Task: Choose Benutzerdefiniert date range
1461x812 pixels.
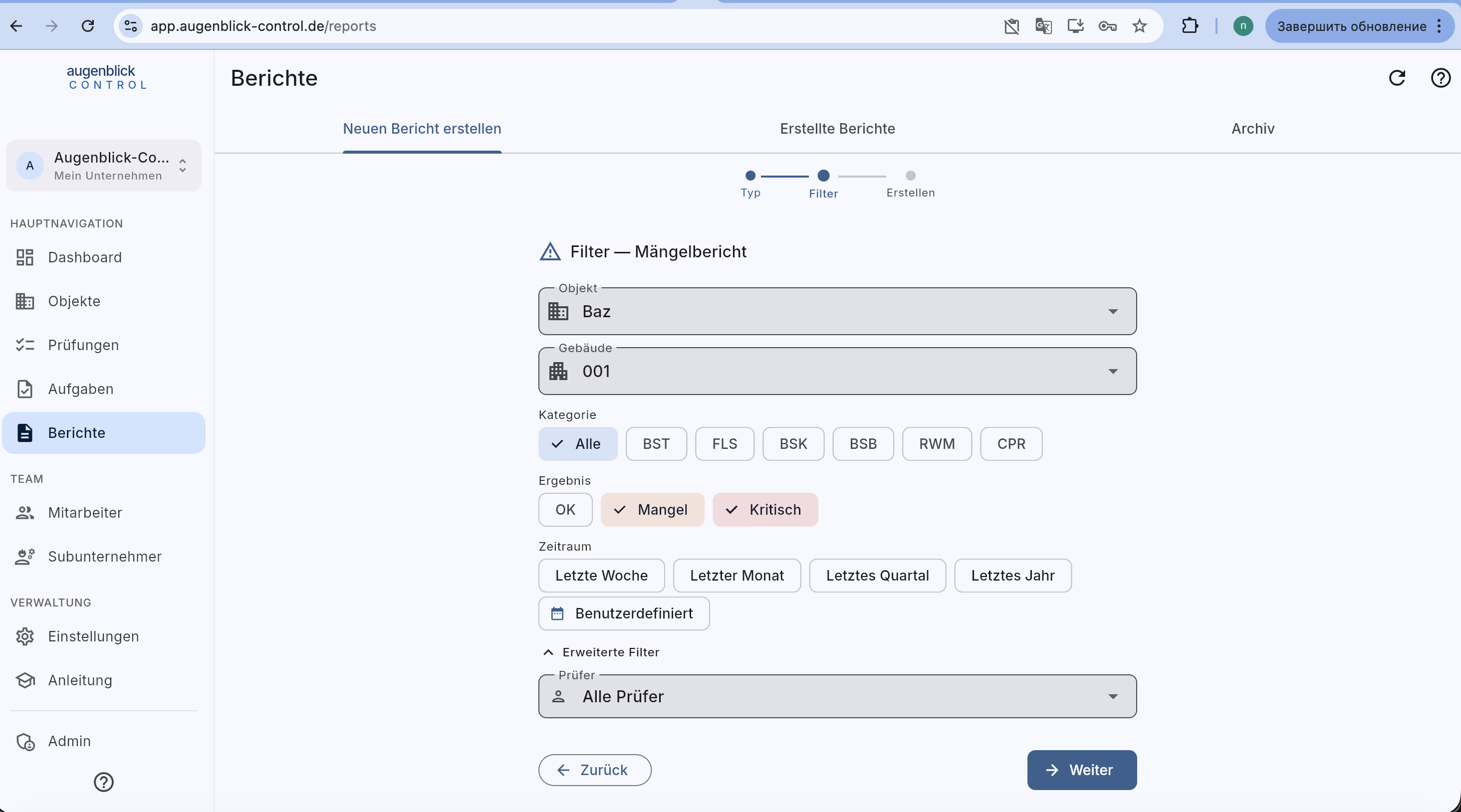Action: tap(624, 613)
